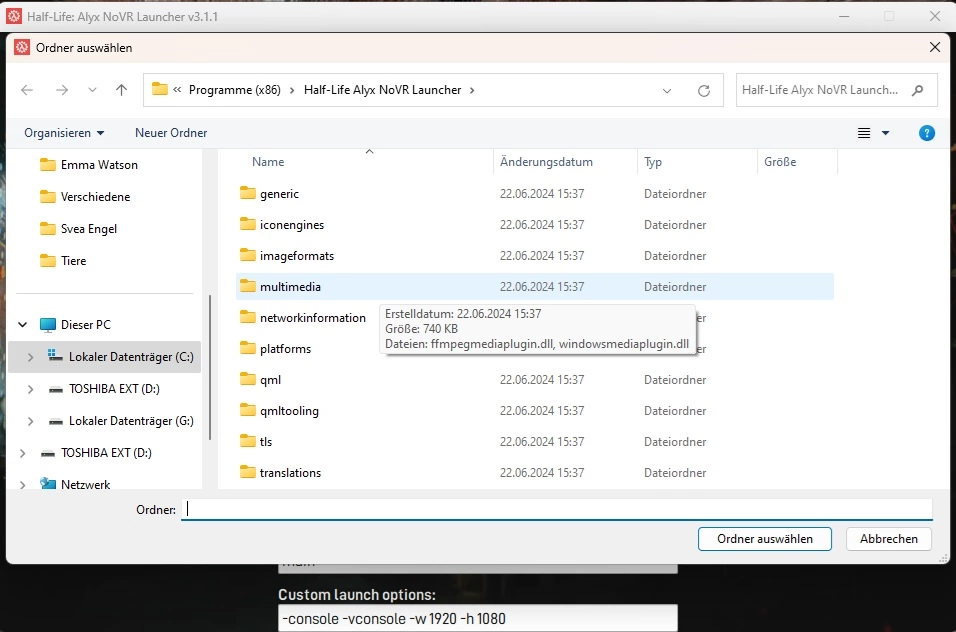Open Verschiedene folder in sidebar
Viewport: 956px width, 632px height.
(x=95, y=197)
